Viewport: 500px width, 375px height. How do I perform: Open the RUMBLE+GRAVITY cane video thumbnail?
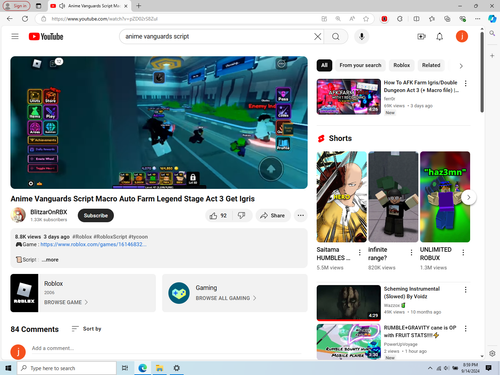(x=349, y=342)
